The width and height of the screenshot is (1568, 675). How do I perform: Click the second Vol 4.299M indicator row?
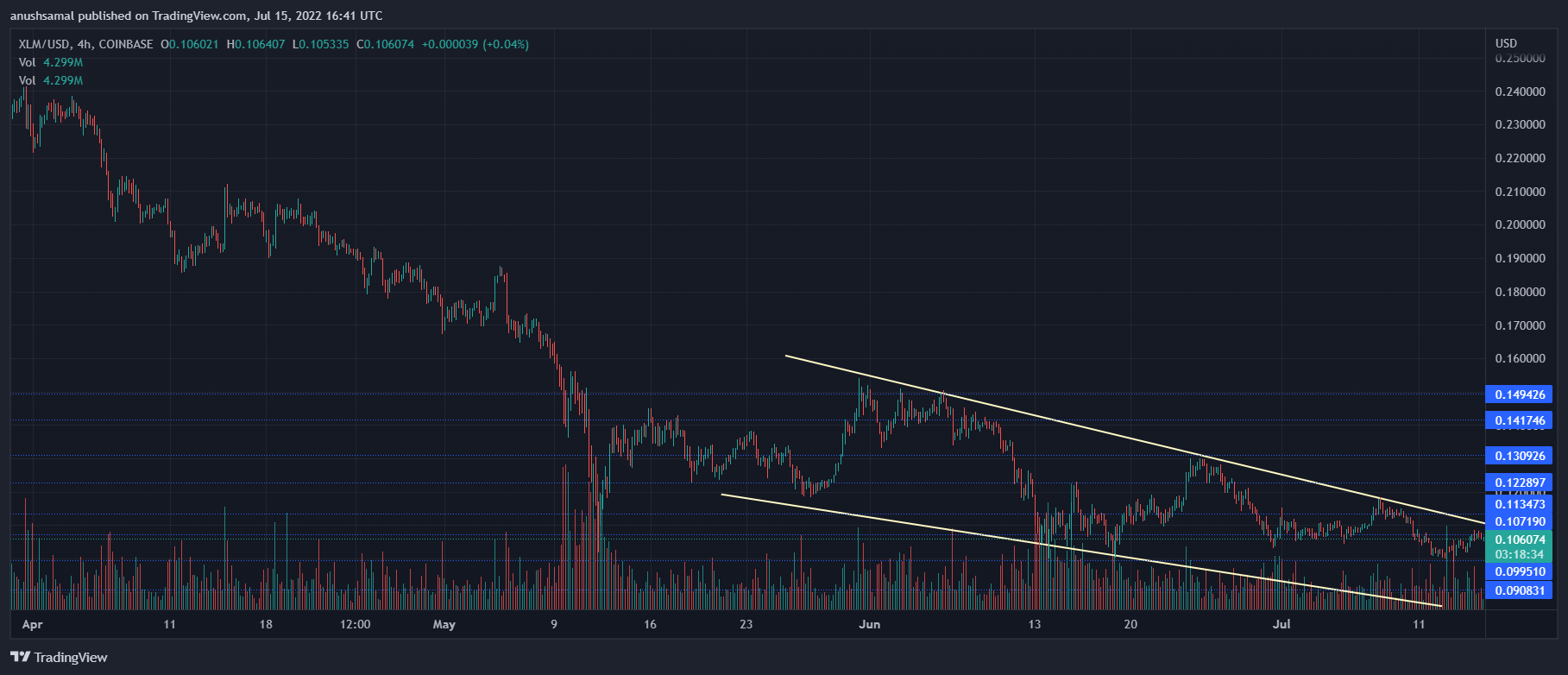(x=51, y=80)
